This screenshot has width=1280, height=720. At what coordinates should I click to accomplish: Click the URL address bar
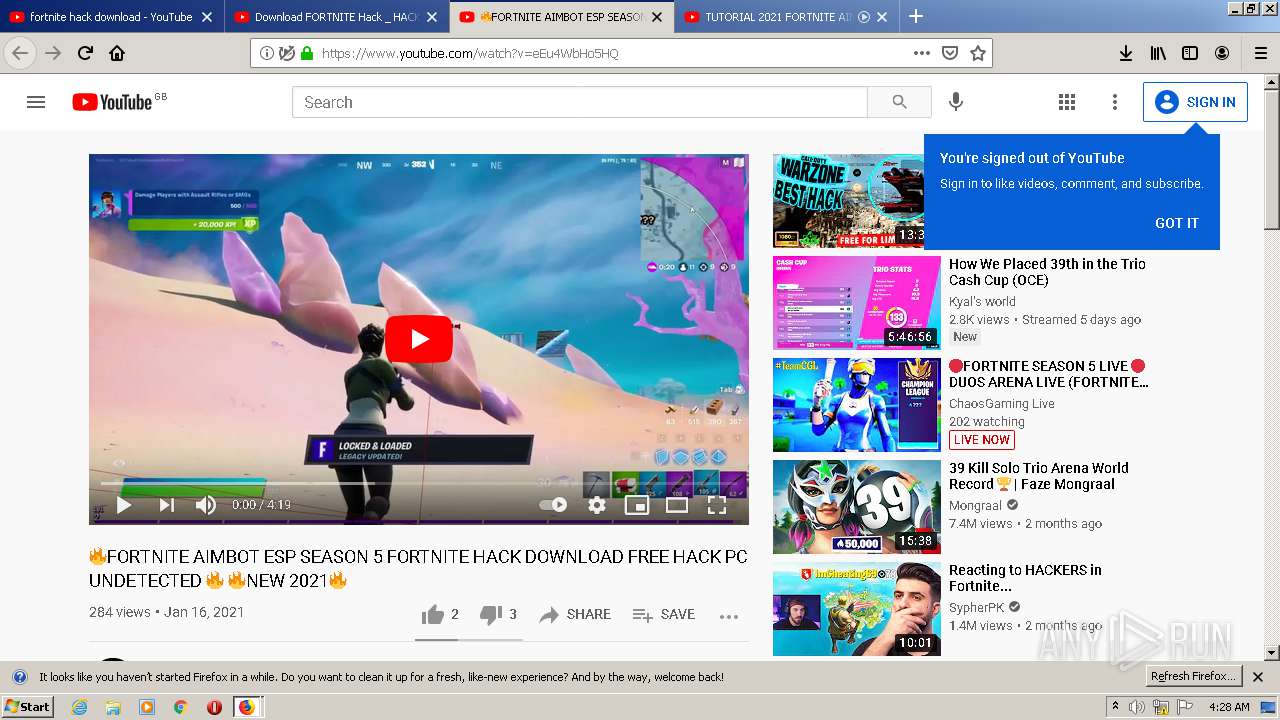point(610,53)
